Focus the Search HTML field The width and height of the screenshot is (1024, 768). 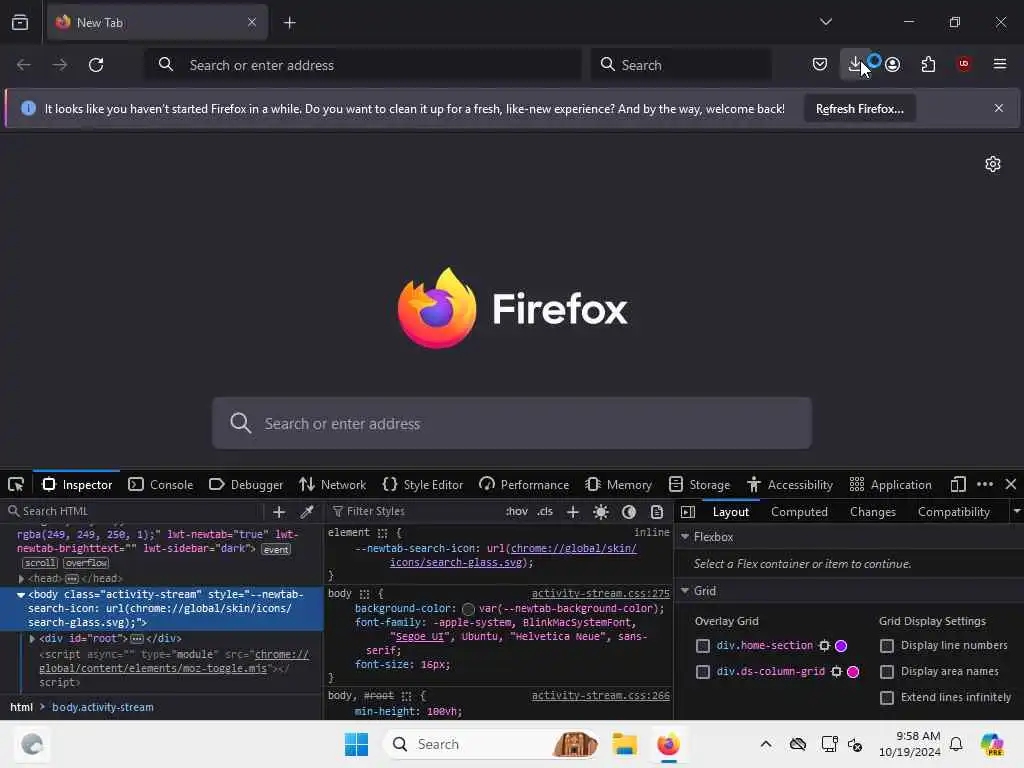pos(134,511)
